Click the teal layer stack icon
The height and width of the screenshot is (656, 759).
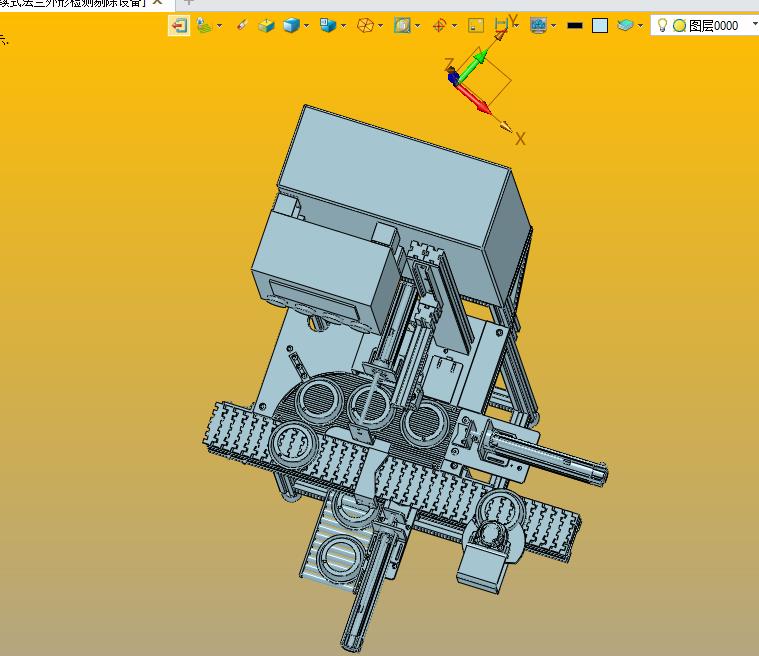point(625,25)
